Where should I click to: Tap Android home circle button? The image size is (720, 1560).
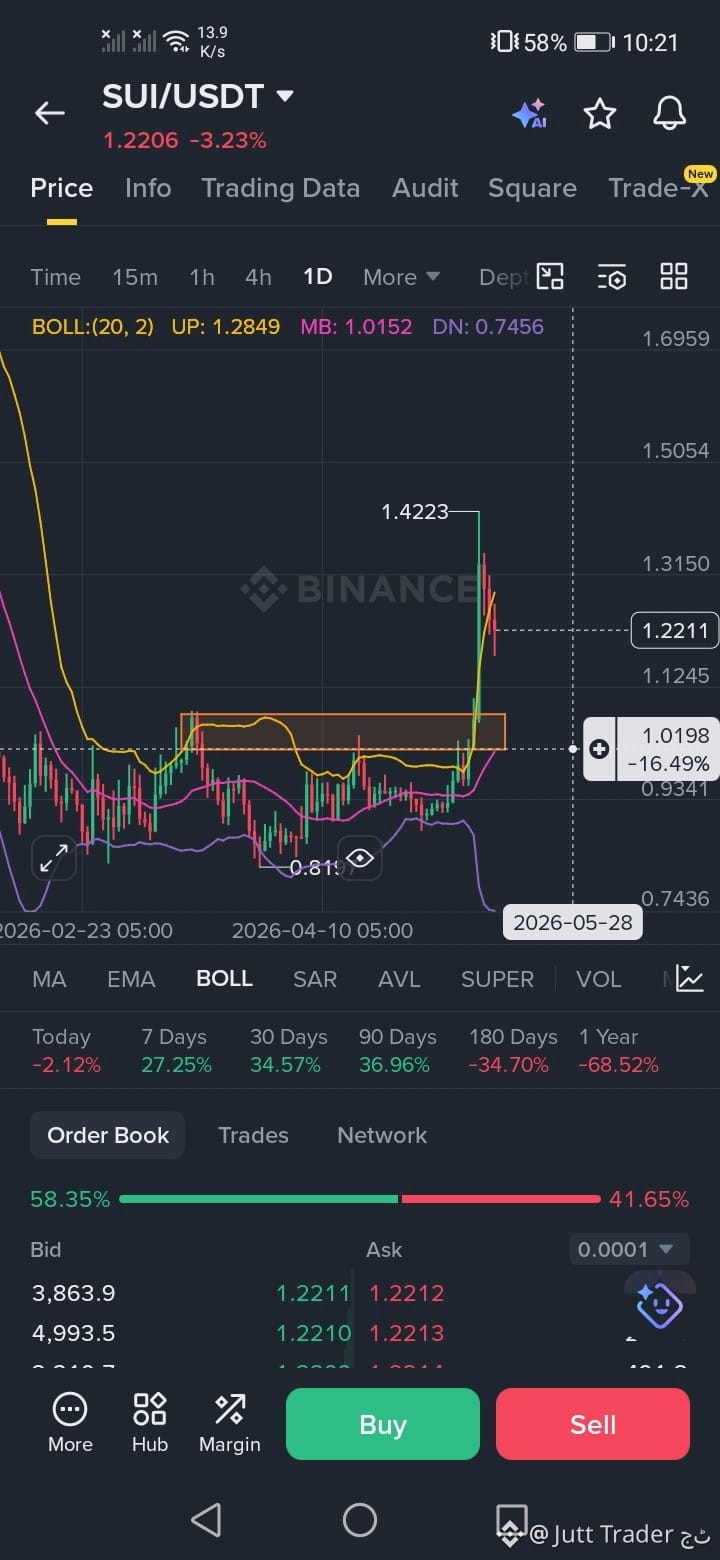tap(360, 1520)
